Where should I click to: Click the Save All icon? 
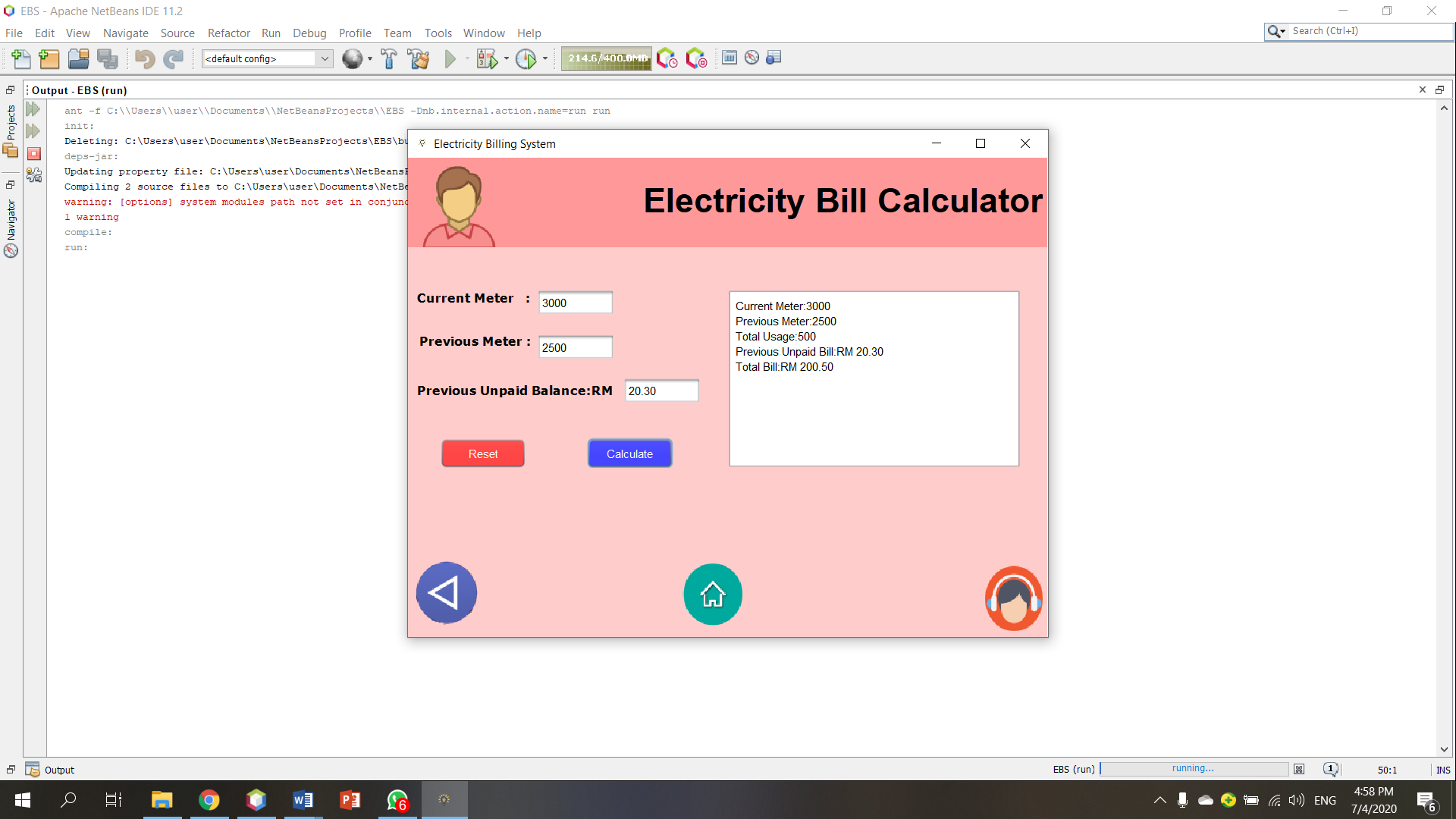pyautogui.click(x=108, y=58)
